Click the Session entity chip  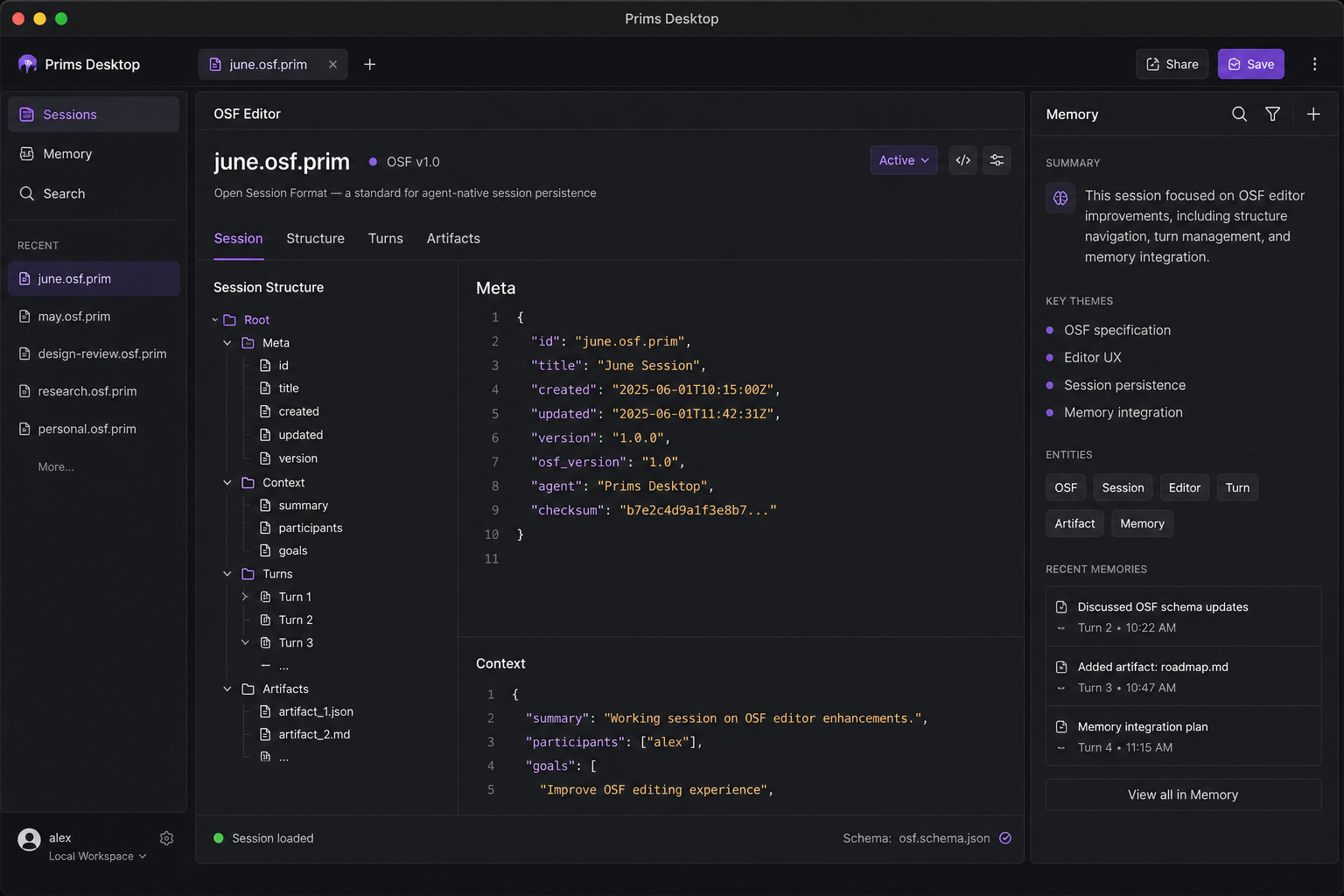pos(1123,487)
